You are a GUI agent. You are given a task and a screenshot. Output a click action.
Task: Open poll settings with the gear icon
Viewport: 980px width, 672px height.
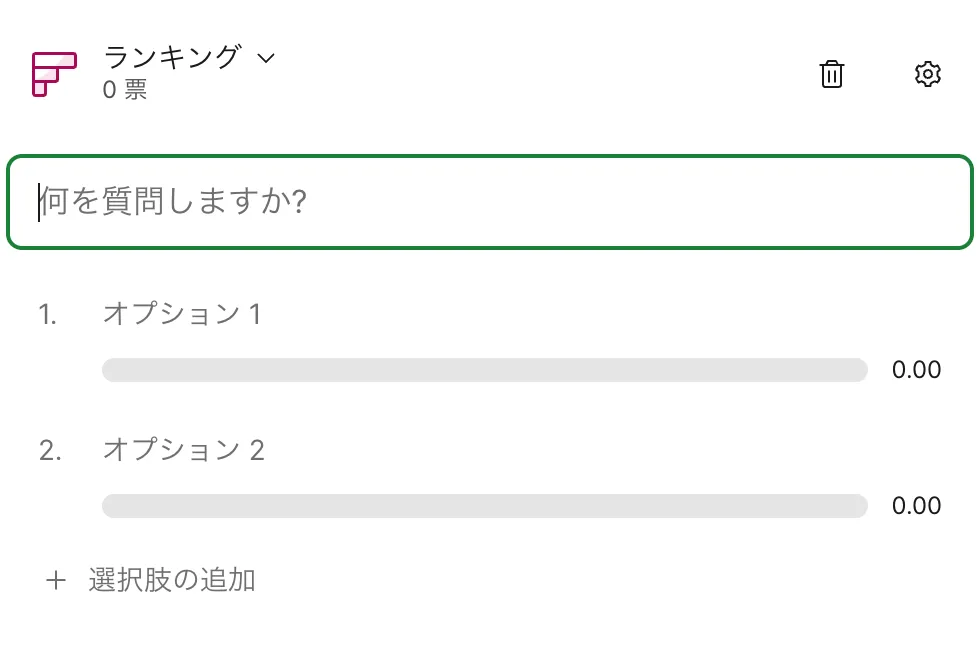(928, 74)
